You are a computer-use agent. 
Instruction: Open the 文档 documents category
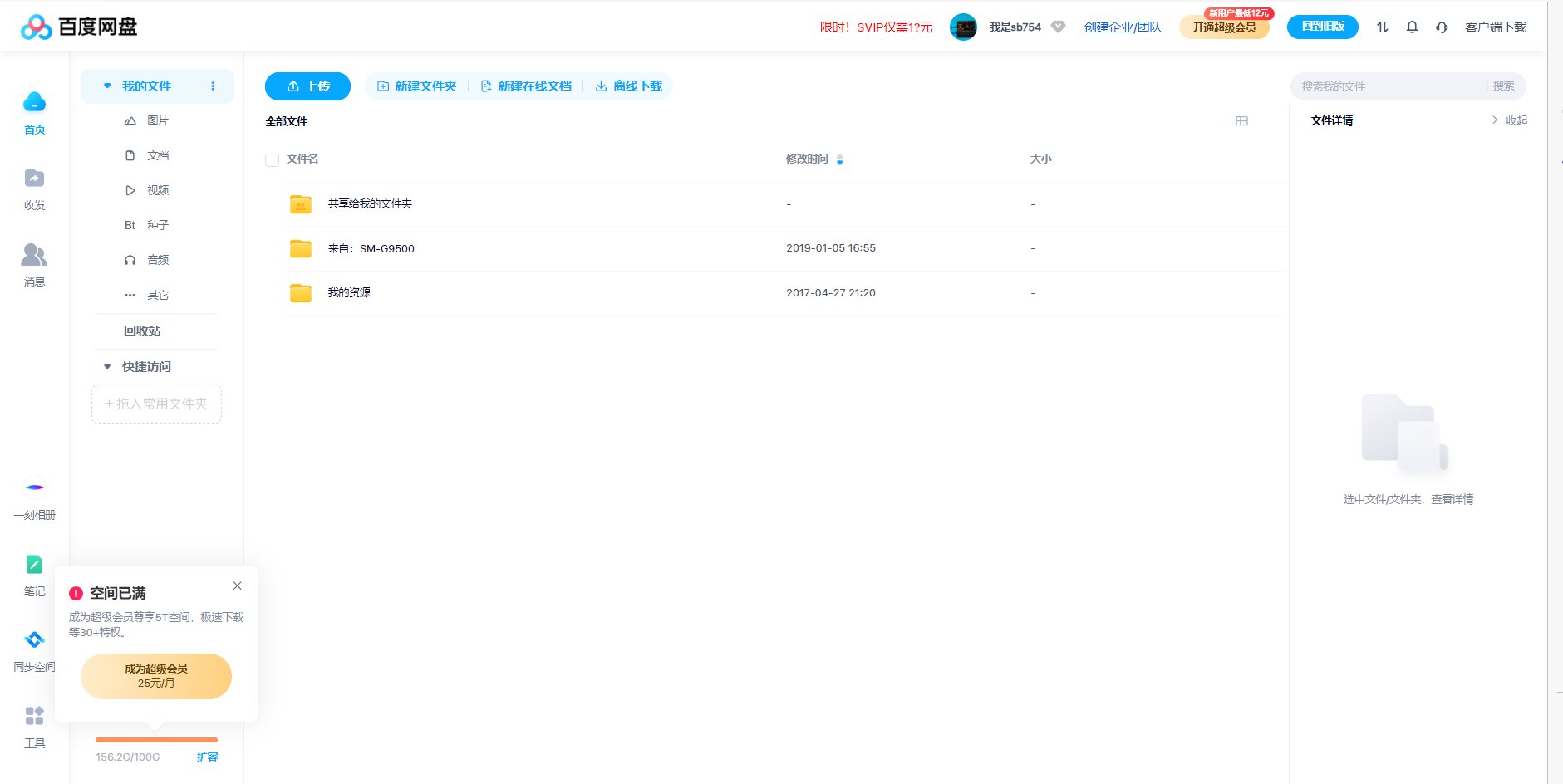click(157, 155)
